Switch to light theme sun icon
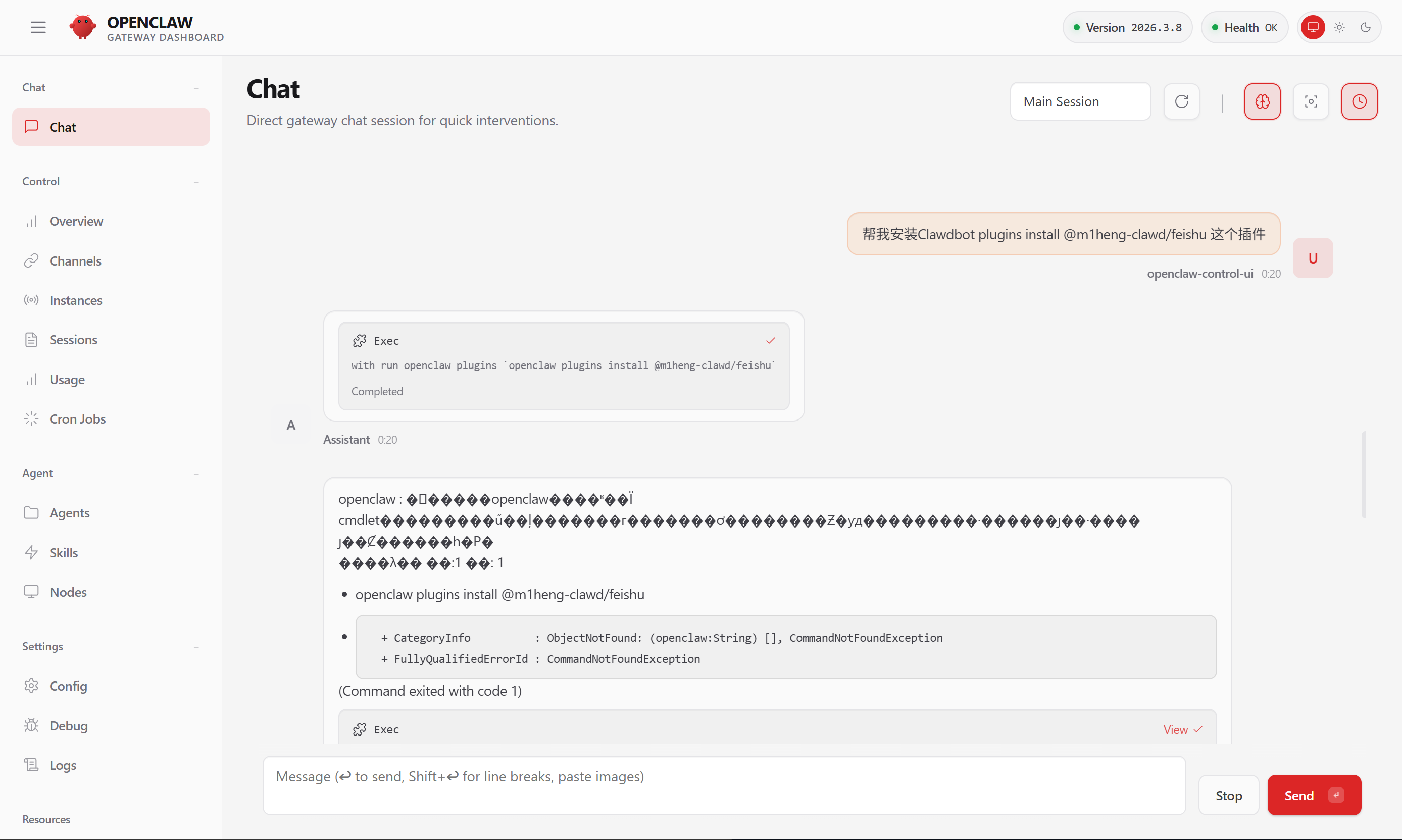1402x840 pixels. click(x=1338, y=27)
